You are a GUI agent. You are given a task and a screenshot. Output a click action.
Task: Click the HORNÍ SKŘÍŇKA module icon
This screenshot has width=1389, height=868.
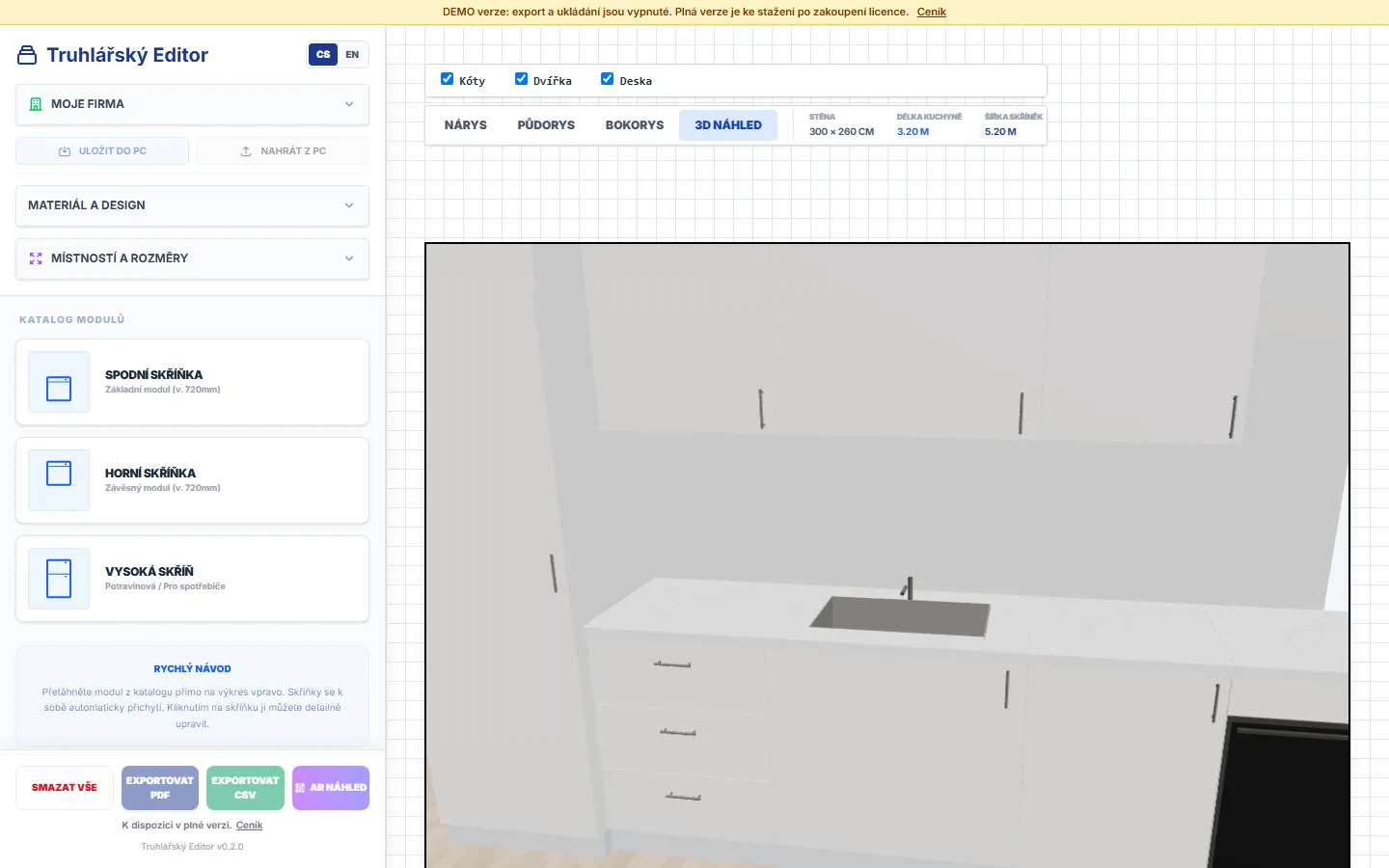pos(59,480)
